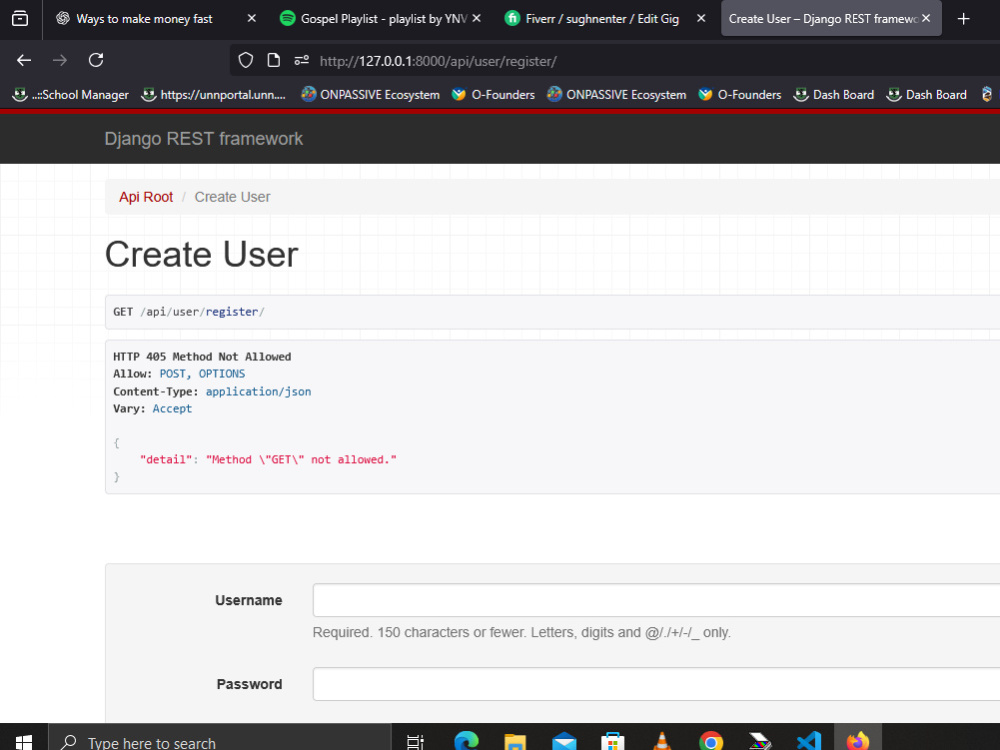The height and width of the screenshot is (750, 1000).
Task: Open the first O-Founders bookmark
Action: pyautogui.click(x=493, y=94)
